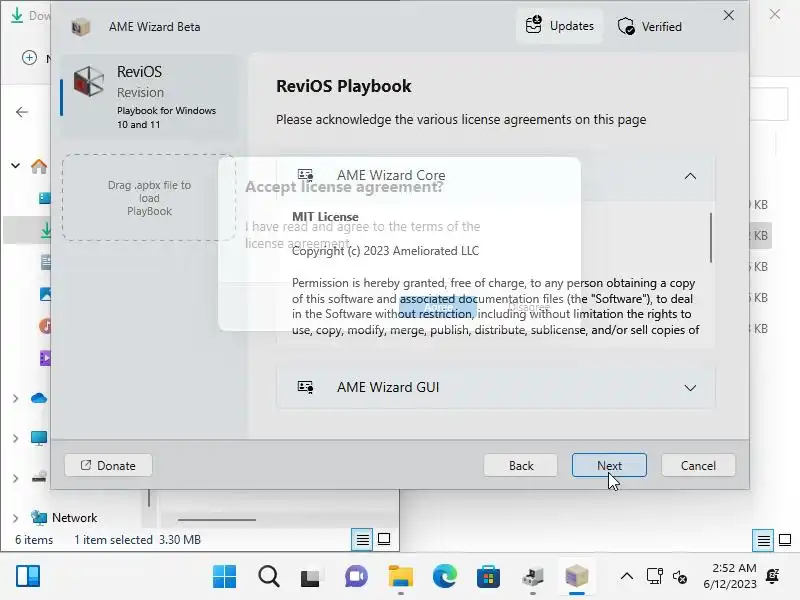This screenshot has width=800, height=600.
Task: Click the AME Wizard GUI license icon
Action: tap(305, 387)
